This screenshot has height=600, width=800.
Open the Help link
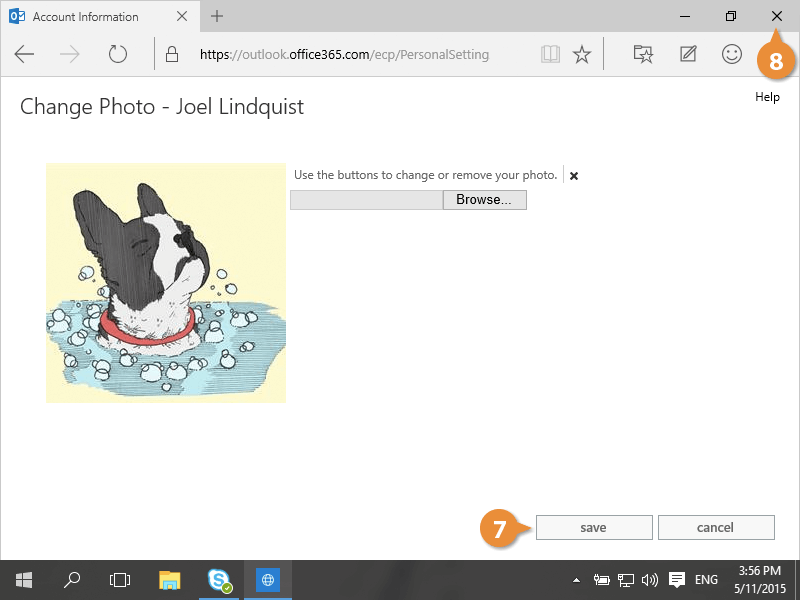click(767, 97)
